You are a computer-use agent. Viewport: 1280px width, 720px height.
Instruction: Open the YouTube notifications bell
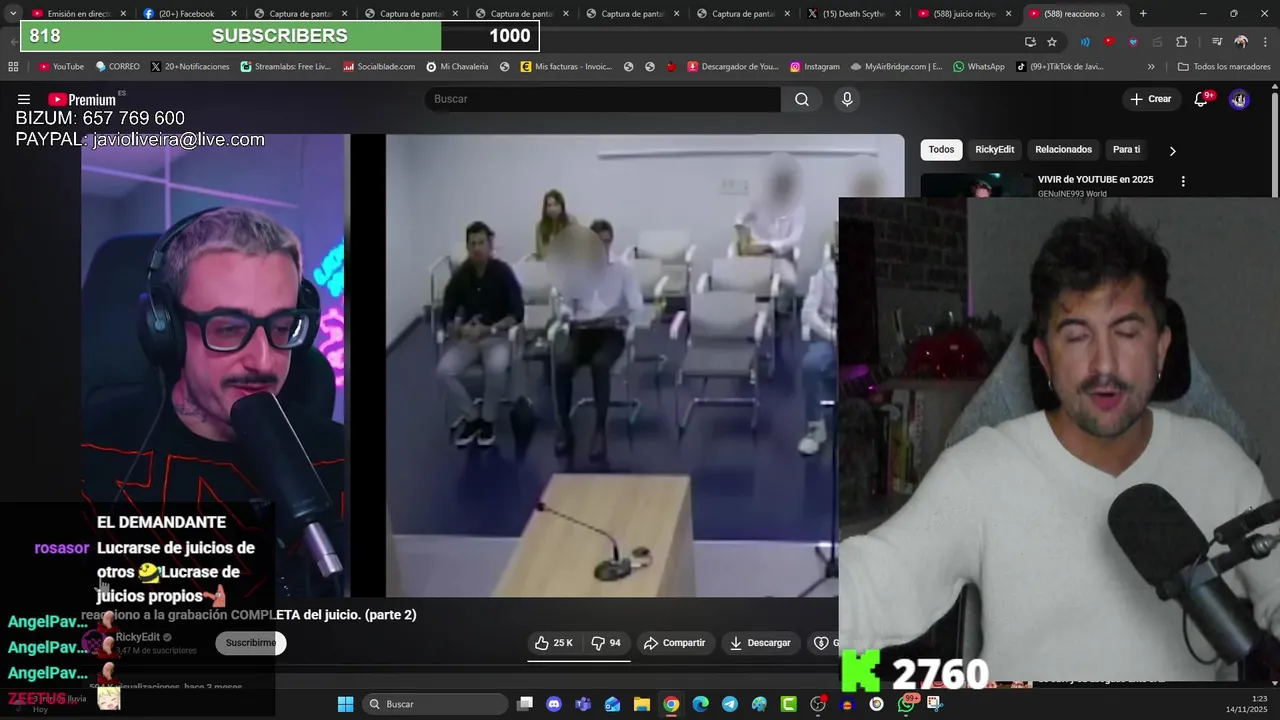tap(1202, 99)
